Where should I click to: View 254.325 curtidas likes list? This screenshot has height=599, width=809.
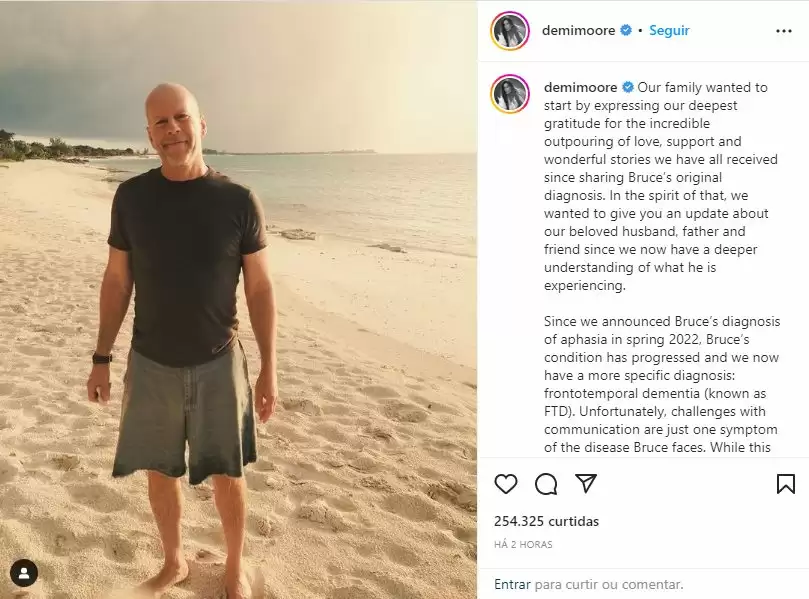(546, 521)
